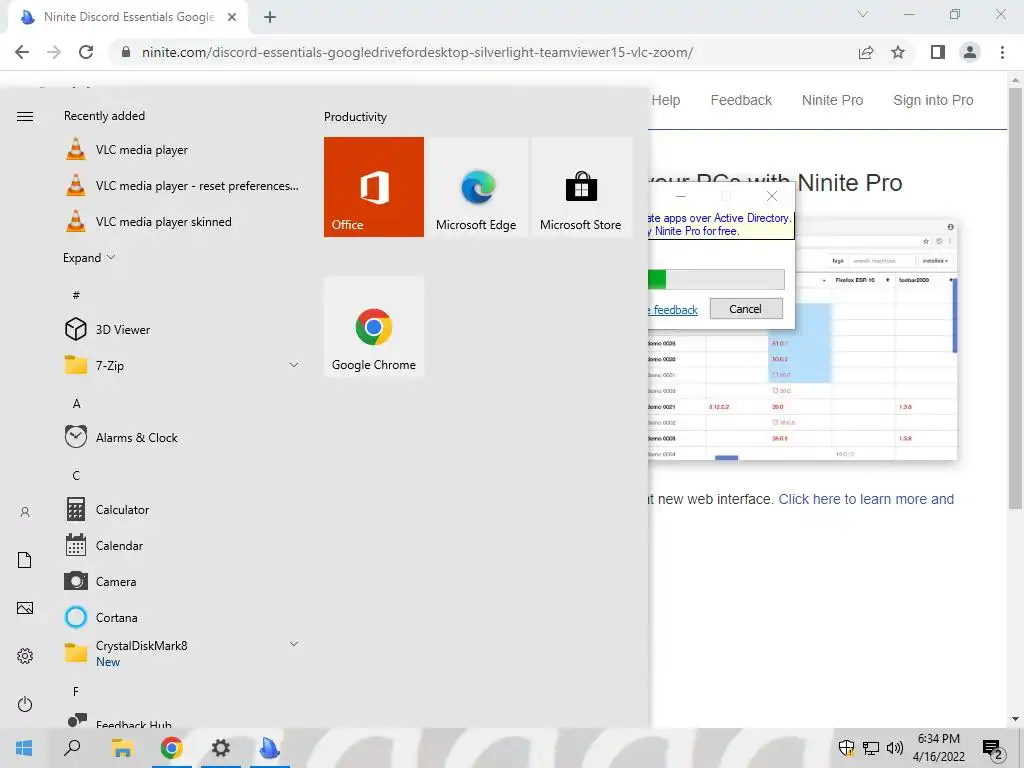Share this page from the address bar

click(866, 52)
